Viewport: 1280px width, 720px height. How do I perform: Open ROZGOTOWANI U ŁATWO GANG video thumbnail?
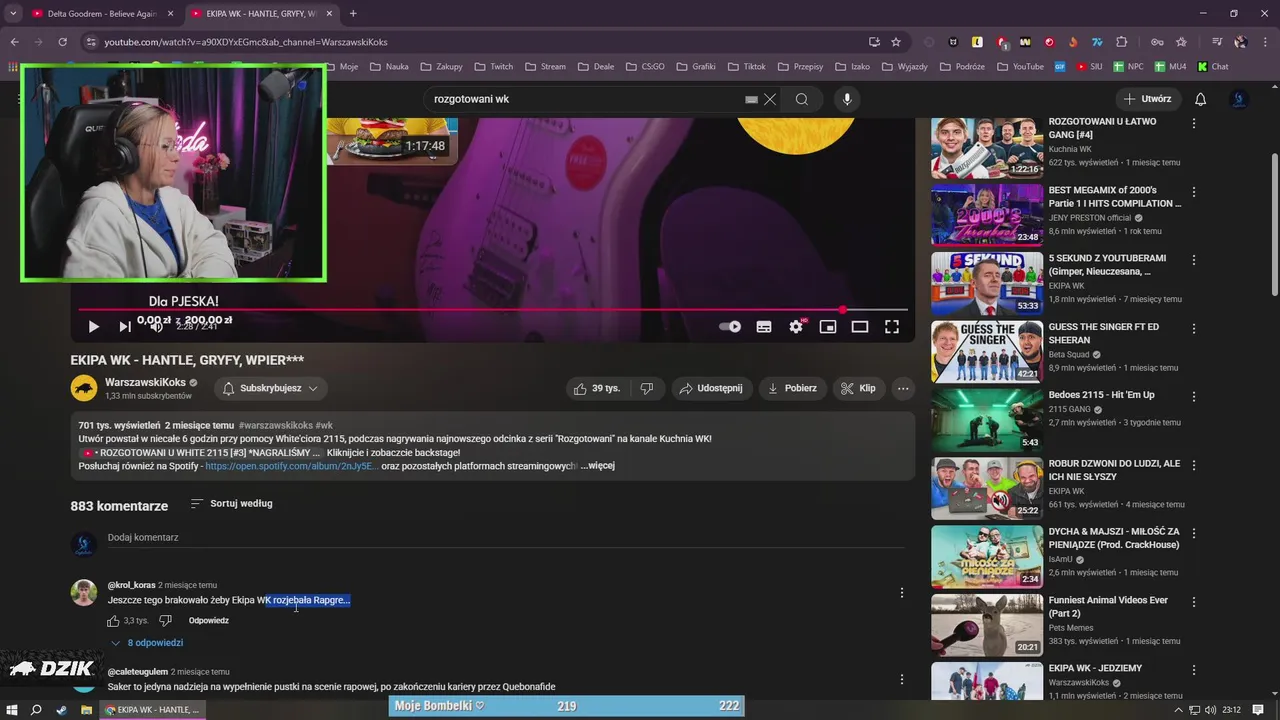point(987,148)
